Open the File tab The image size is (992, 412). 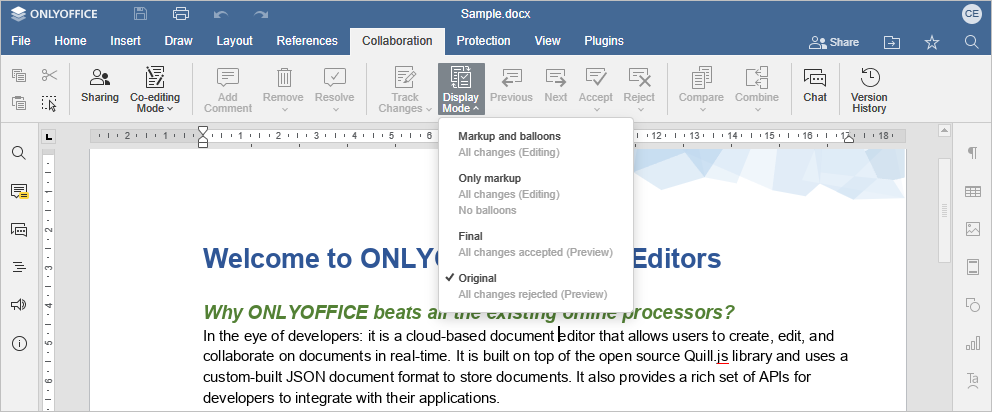pos(21,41)
